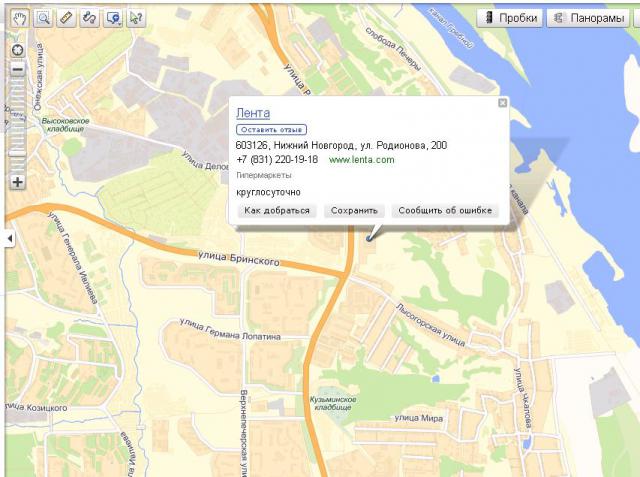Click the locate me compass button
Screen dimensions: 640x477
tap(17, 51)
